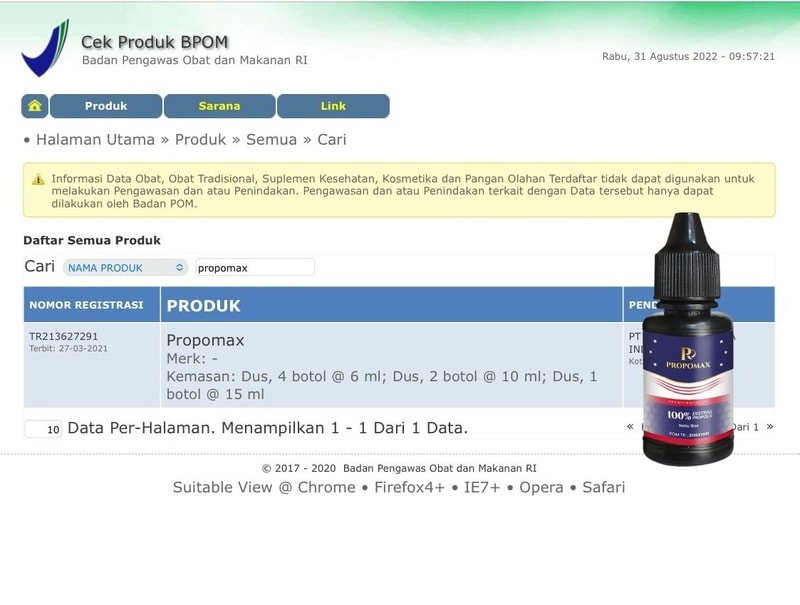This screenshot has height=605, width=800.
Task: Expand the NAMA PRODUK search dropdown
Action: (x=126, y=268)
